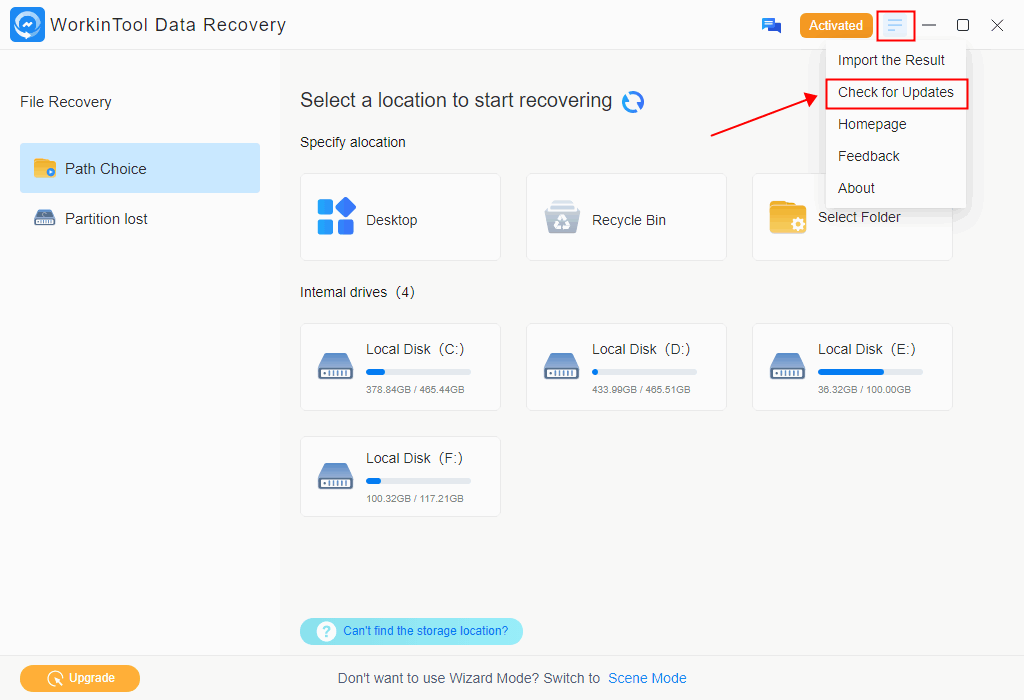Open the hamburger menu icon
Image resolution: width=1024 pixels, height=700 pixels.
pyautogui.click(x=895, y=26)
